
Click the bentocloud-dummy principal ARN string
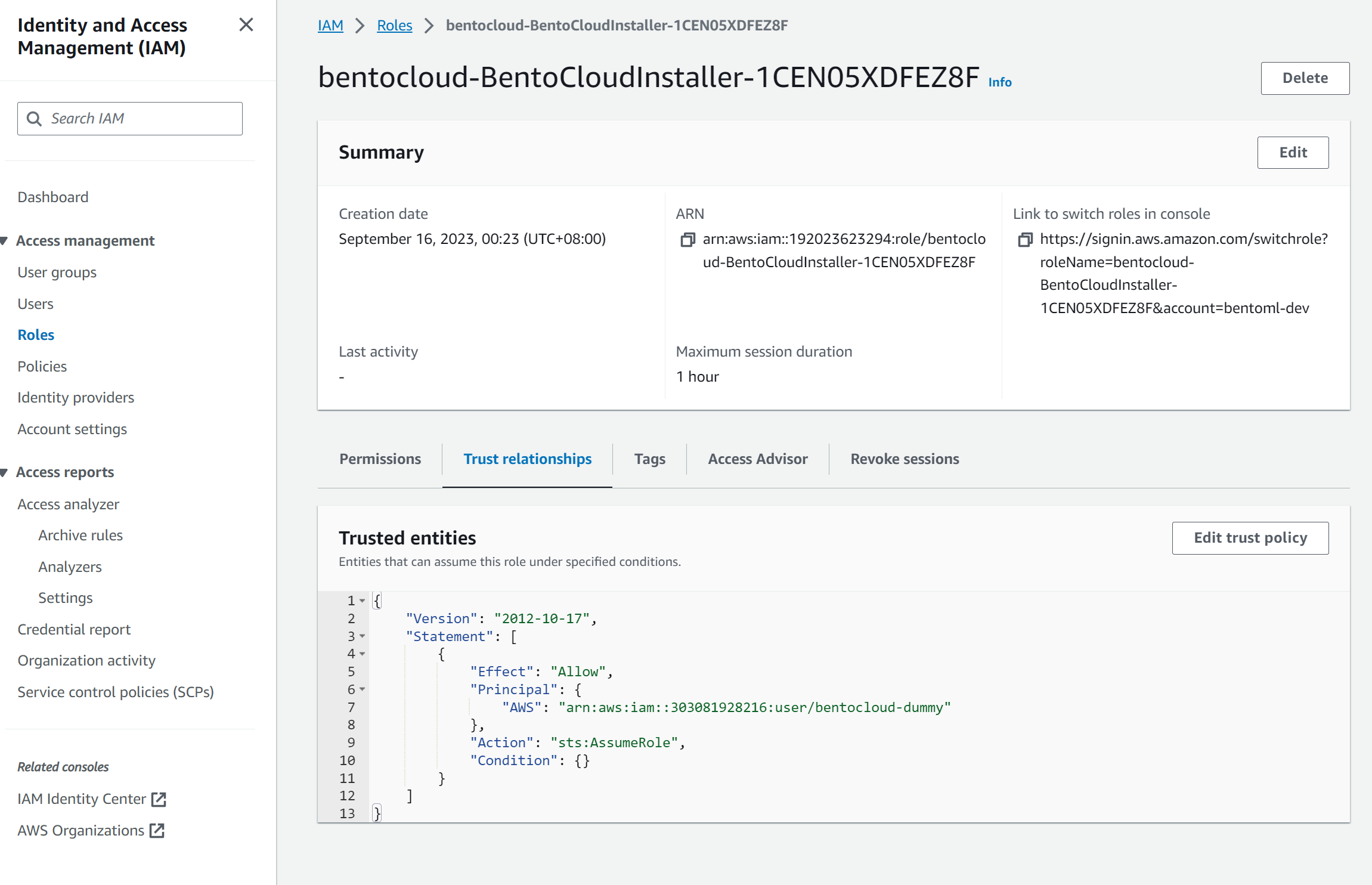pos(754,708)
